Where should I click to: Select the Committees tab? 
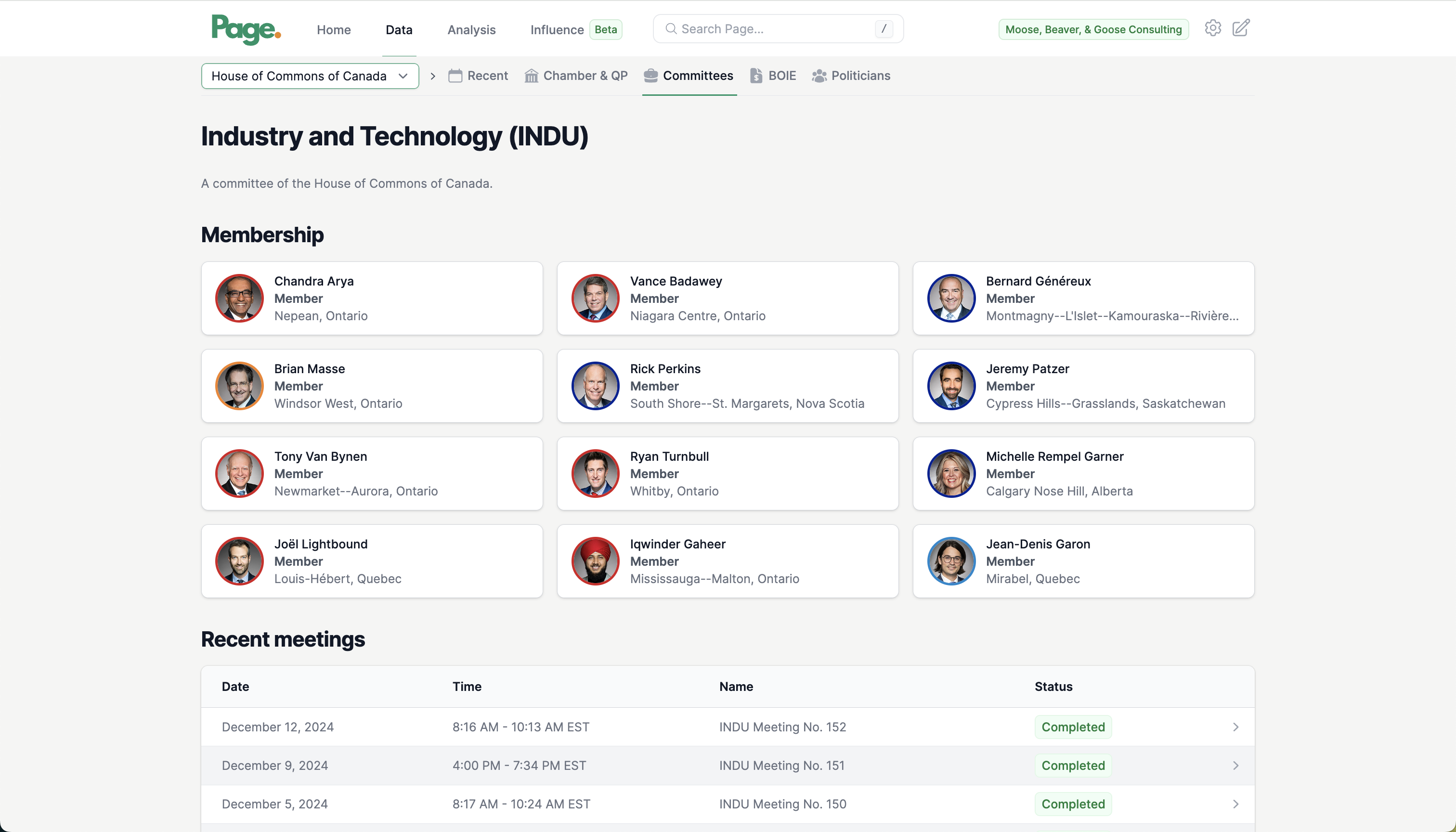click(689, 76)
